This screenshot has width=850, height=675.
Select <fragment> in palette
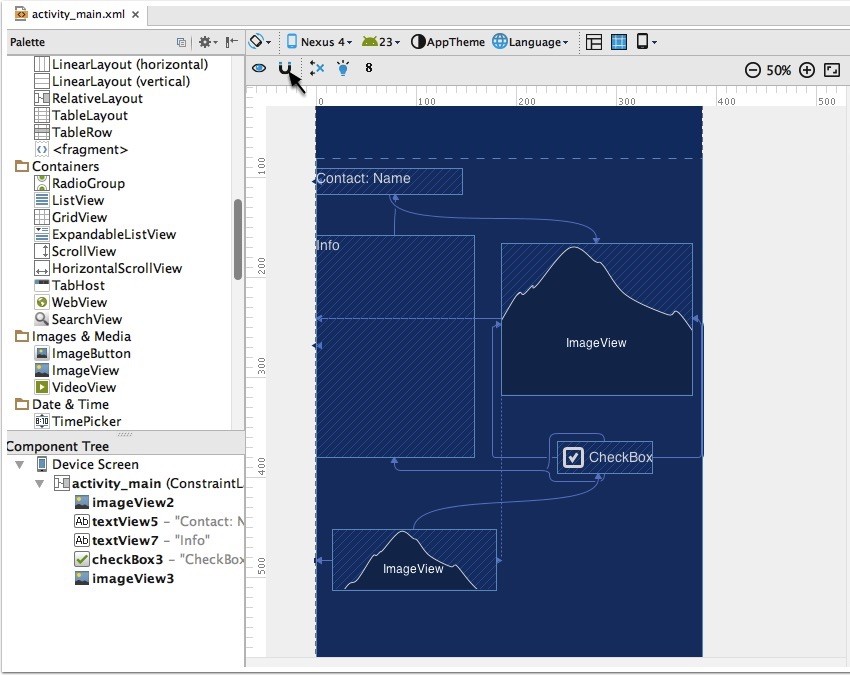pos(81,149)
